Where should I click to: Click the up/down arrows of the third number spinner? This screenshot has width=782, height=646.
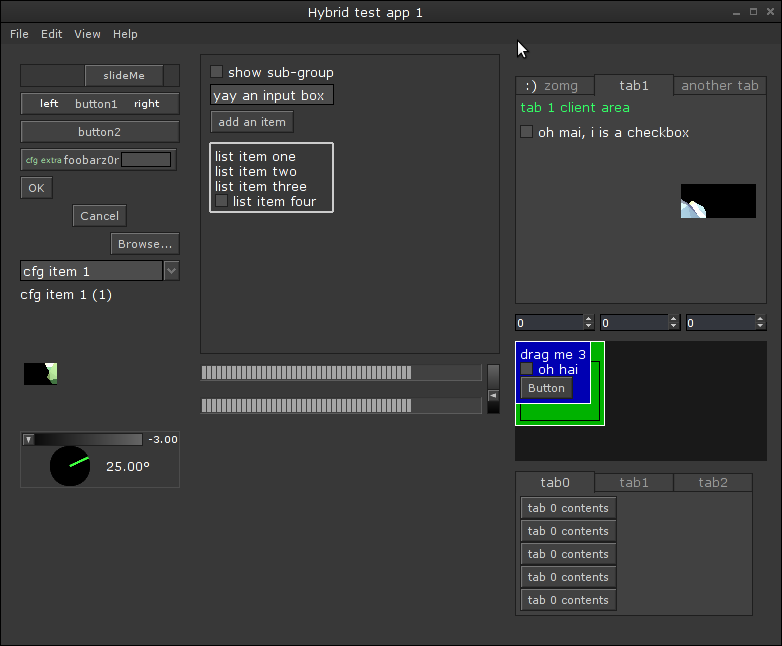[x=761, y=323]
